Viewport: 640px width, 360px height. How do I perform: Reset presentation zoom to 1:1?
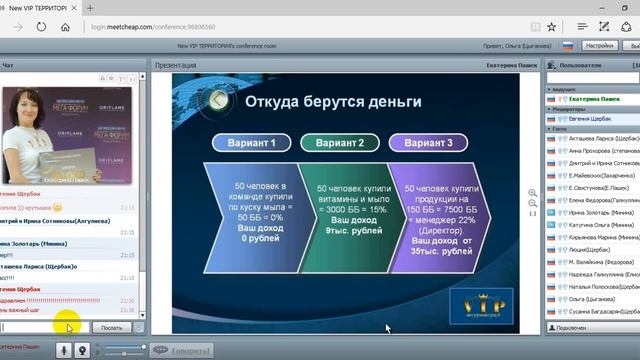pyautogui.click(x=532, y=213)
